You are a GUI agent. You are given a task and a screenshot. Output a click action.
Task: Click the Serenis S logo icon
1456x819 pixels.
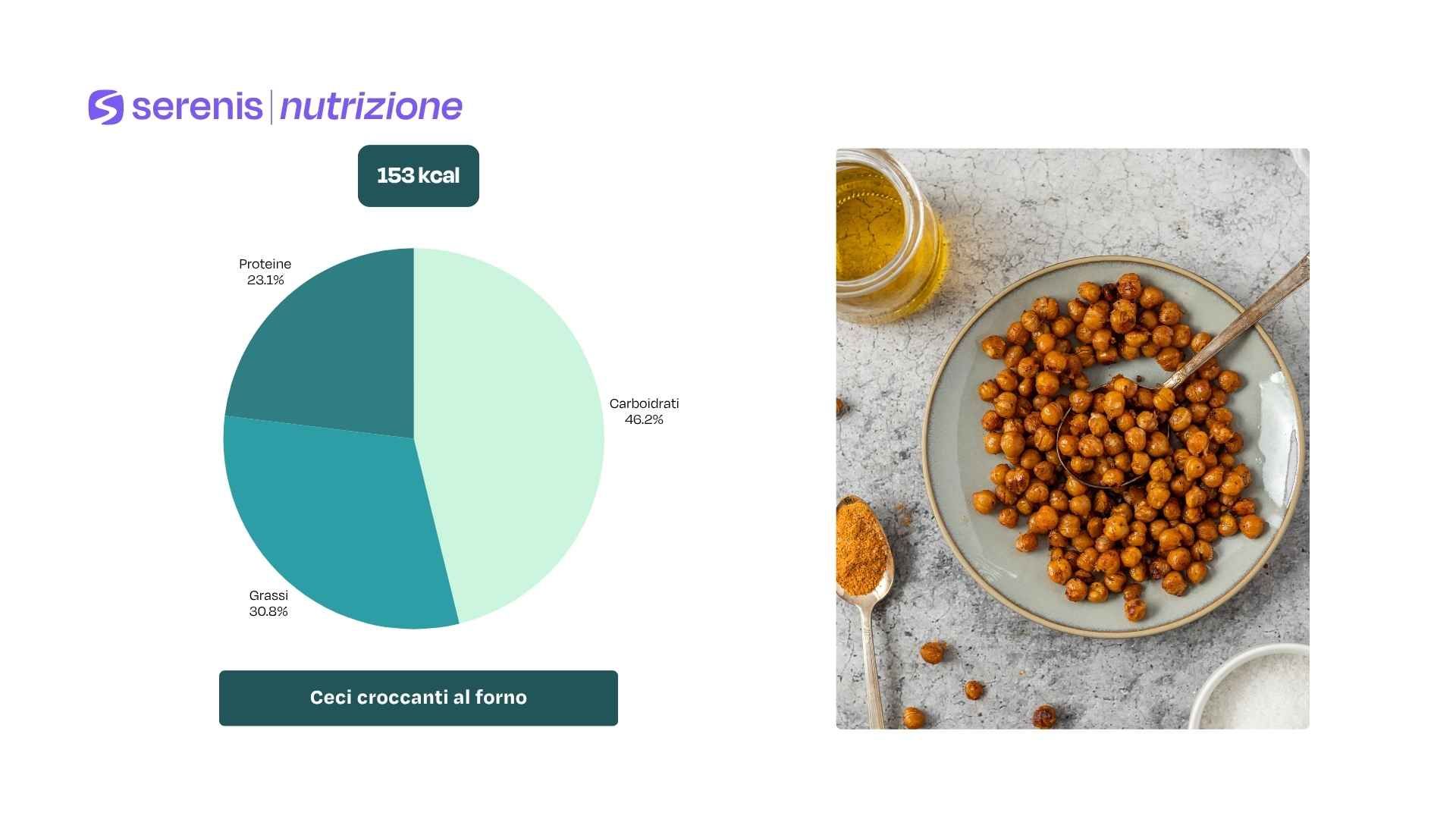(105, 107)
